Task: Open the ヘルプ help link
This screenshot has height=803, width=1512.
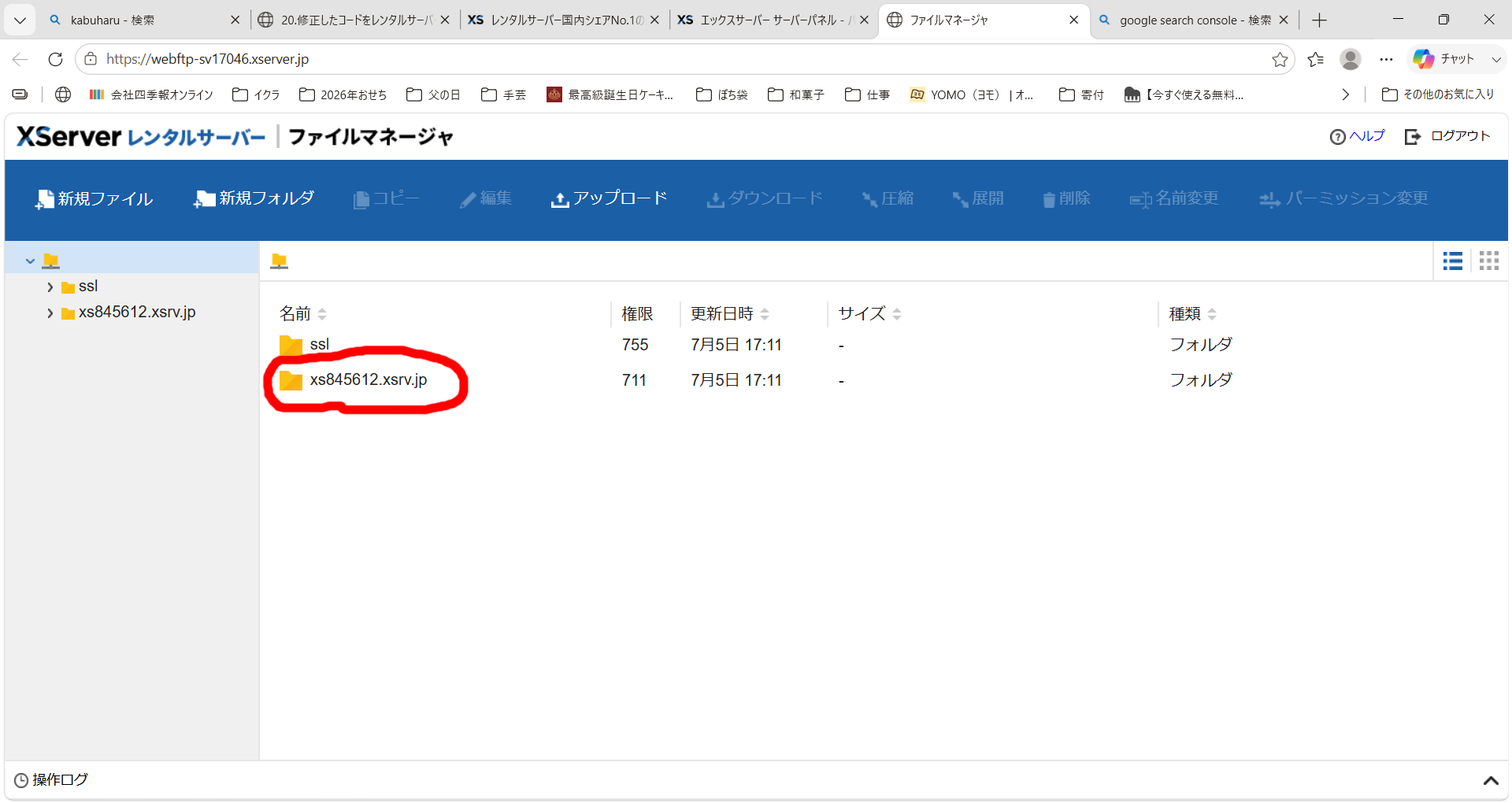Action: (x=1357, y=136)
